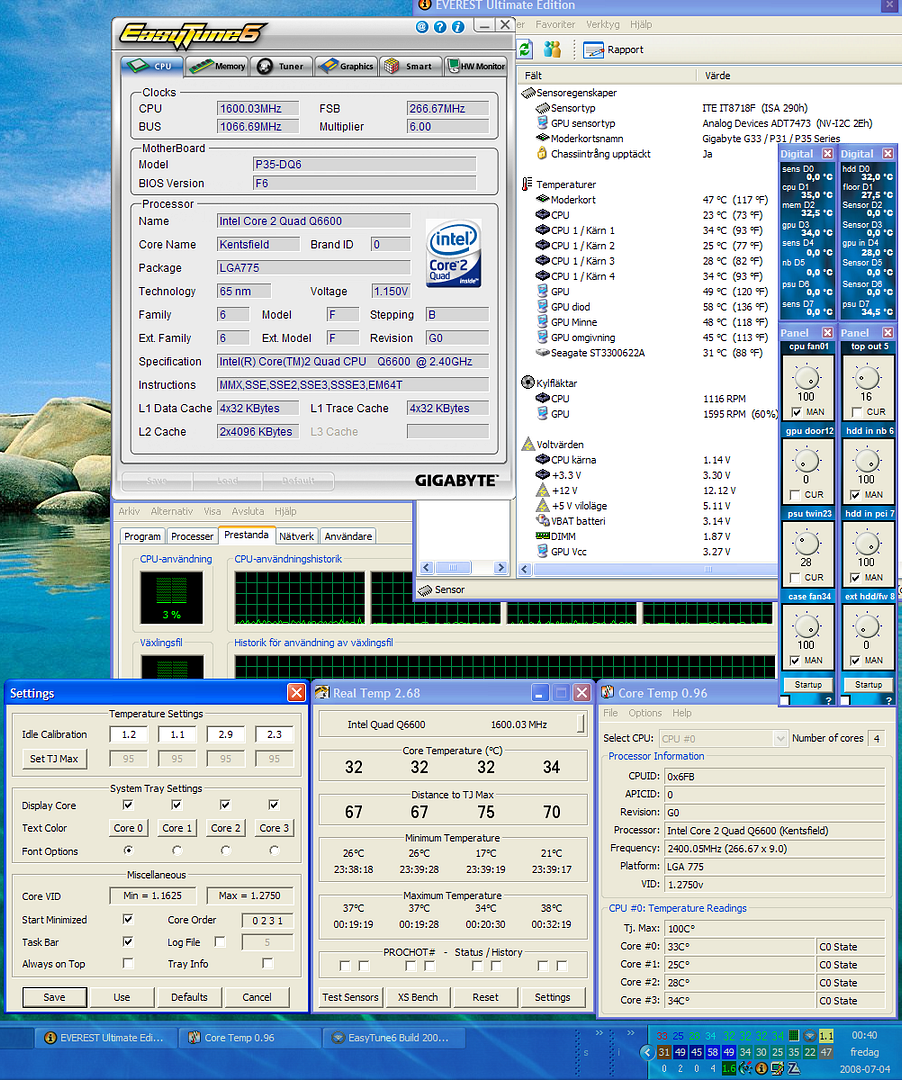Click Reset button in Real Temp
Viewport: 902px width, 1080px height.
click(x=485, y=997)
